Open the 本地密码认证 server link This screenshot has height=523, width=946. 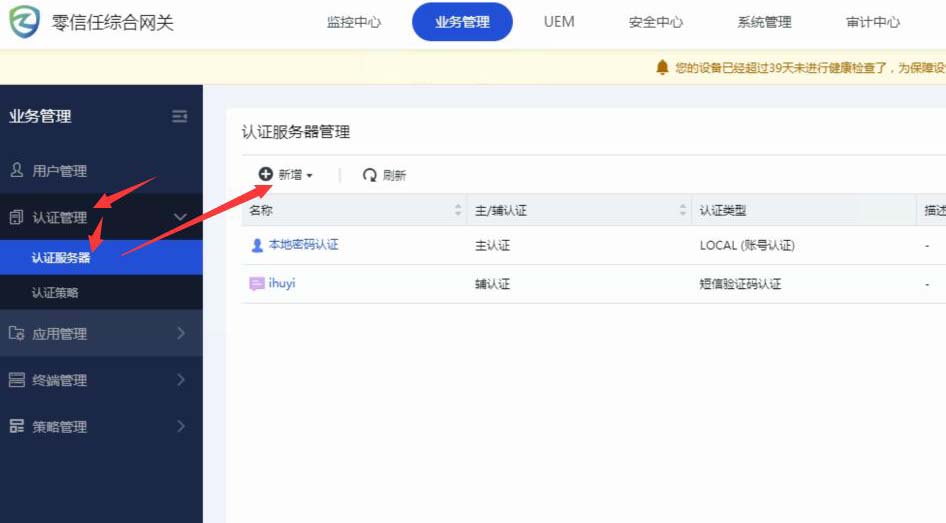(x=303, y=244)
